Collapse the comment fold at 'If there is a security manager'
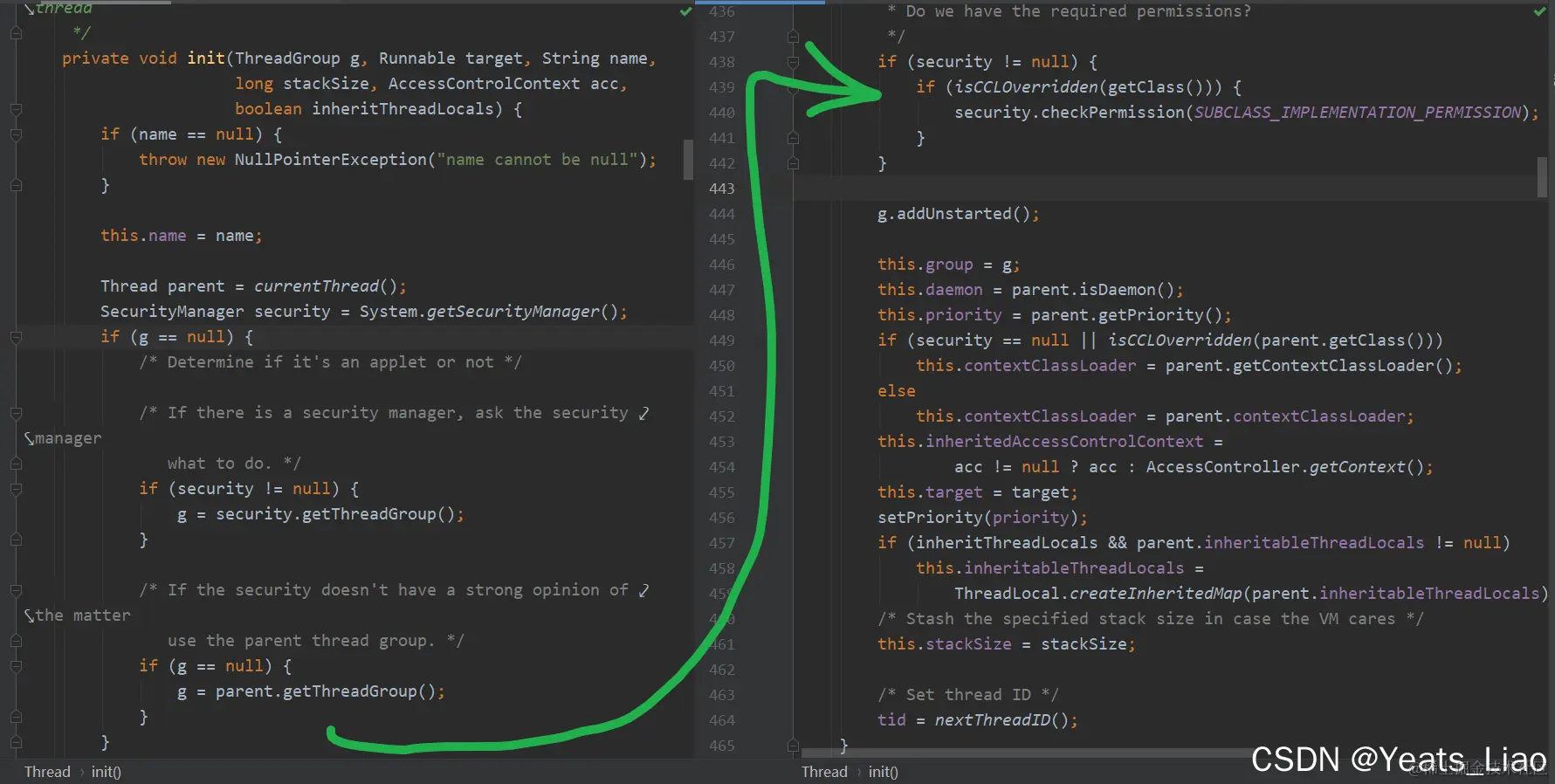The image size is (1555, 784). point(16,413)
